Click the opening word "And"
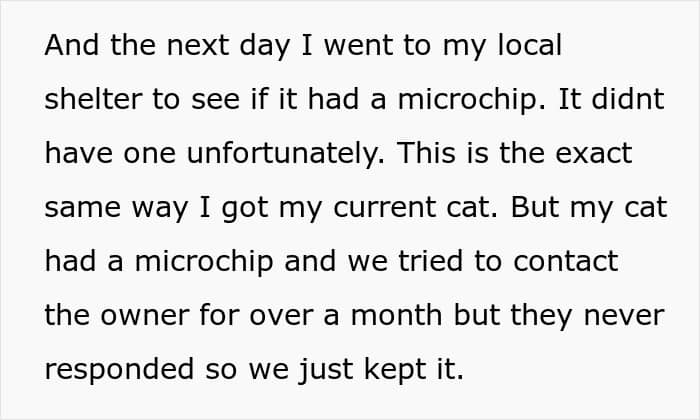 [69, 47]
